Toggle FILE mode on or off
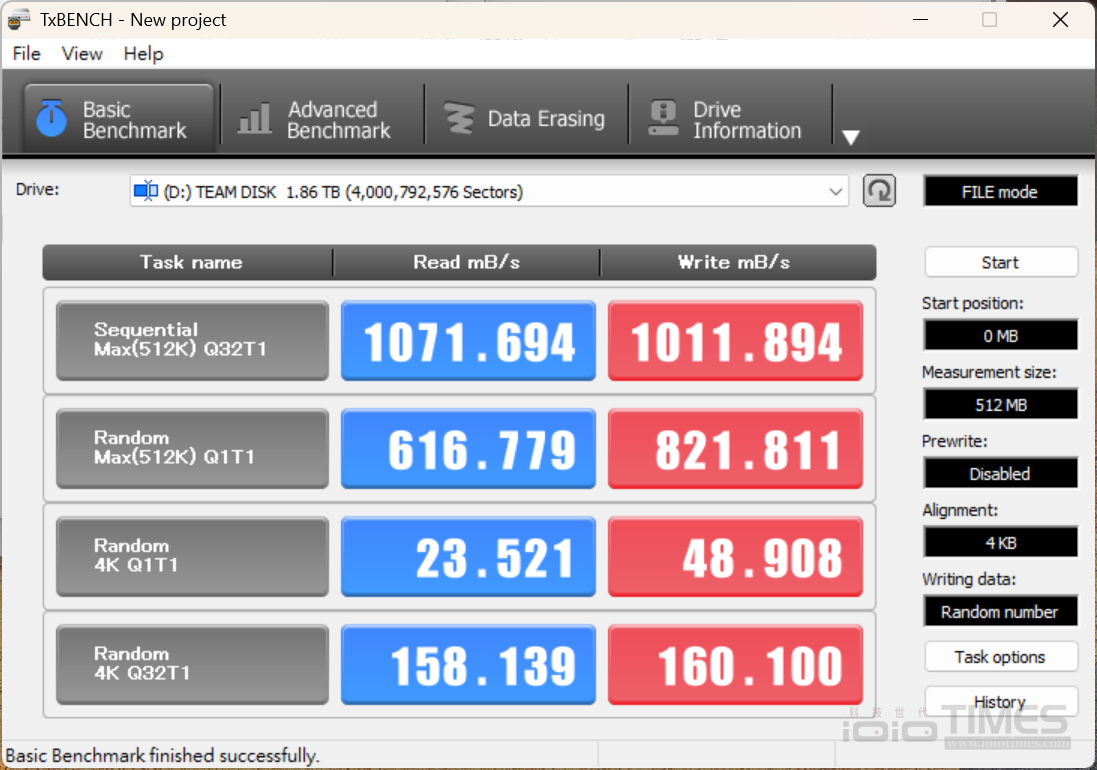Screen dimensions: 1097x770 coord(1000,191)
